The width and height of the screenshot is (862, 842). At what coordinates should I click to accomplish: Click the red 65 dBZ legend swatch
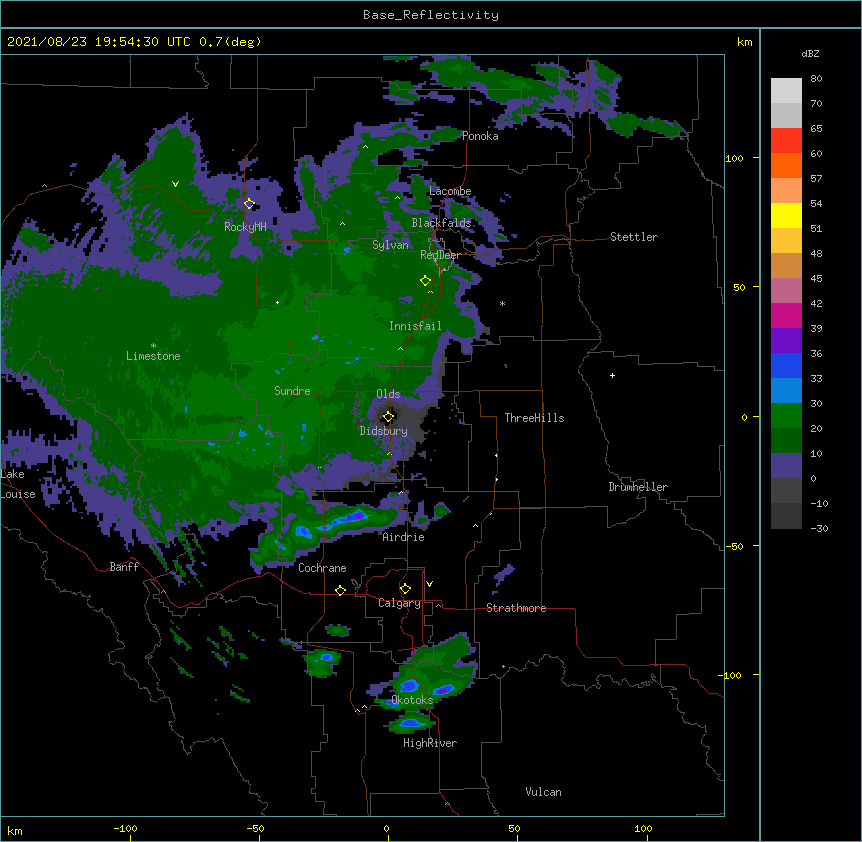[x=786, y=141]
